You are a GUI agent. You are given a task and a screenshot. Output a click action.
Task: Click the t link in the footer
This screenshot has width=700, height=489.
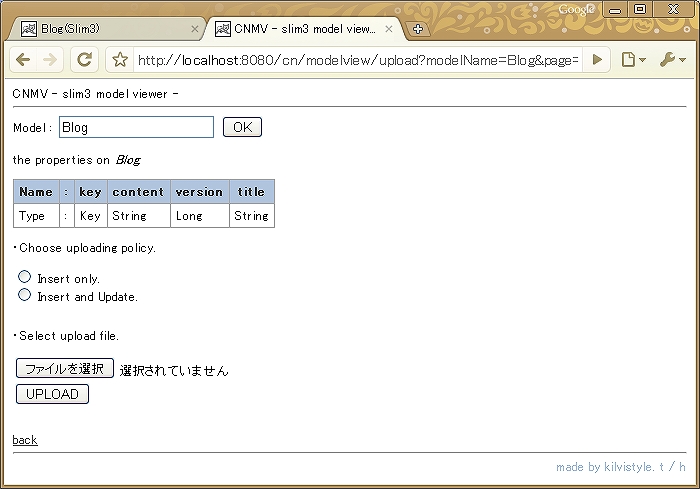pyautogui.click(x=662, y=467)
